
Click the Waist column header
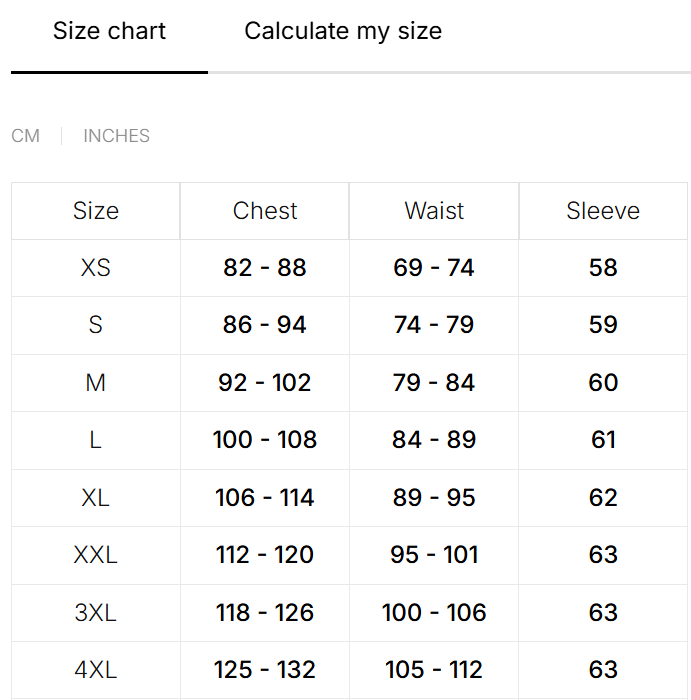point(434,211)
